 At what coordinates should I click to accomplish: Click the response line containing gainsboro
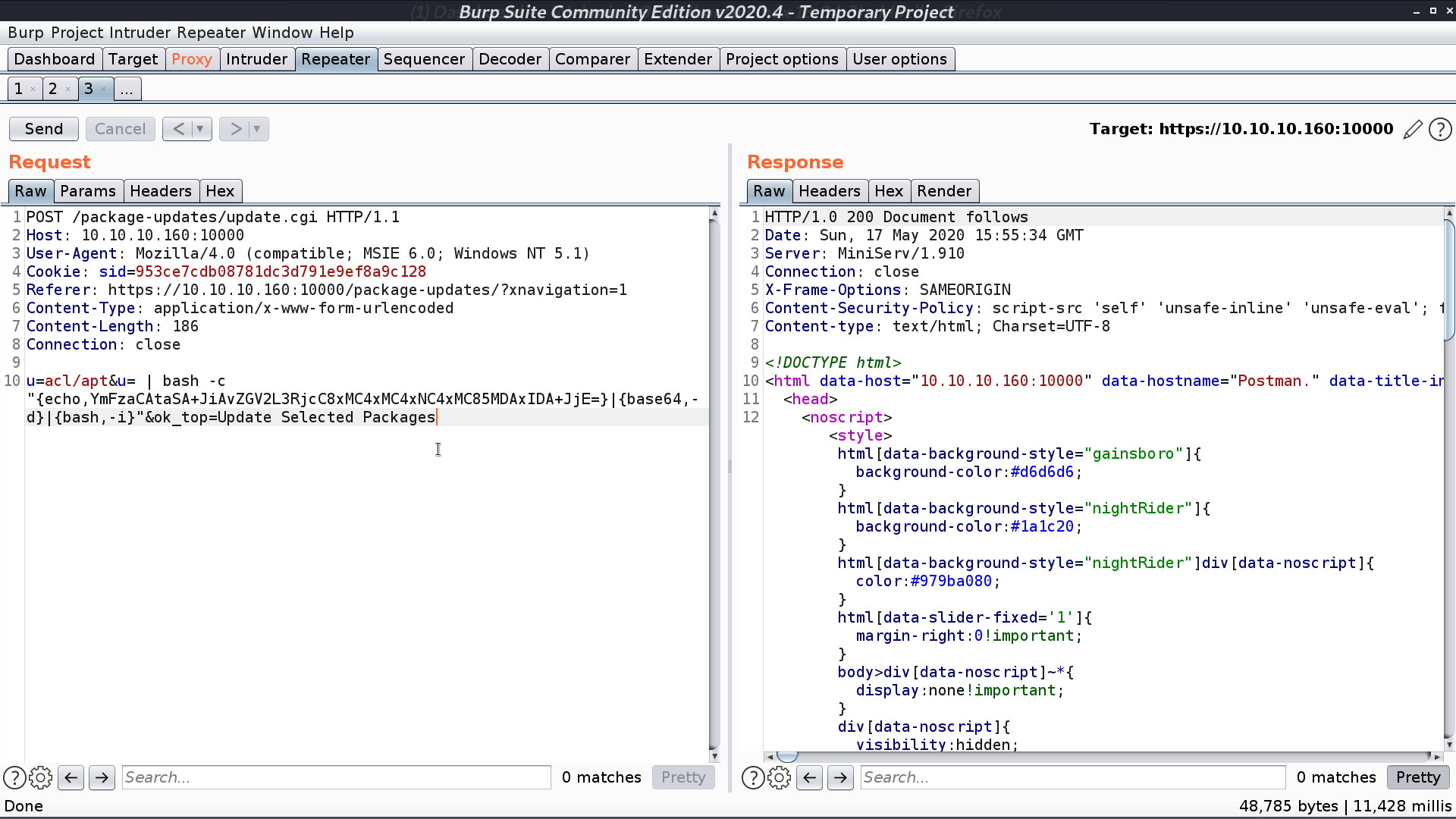(x=1019, y=453)
